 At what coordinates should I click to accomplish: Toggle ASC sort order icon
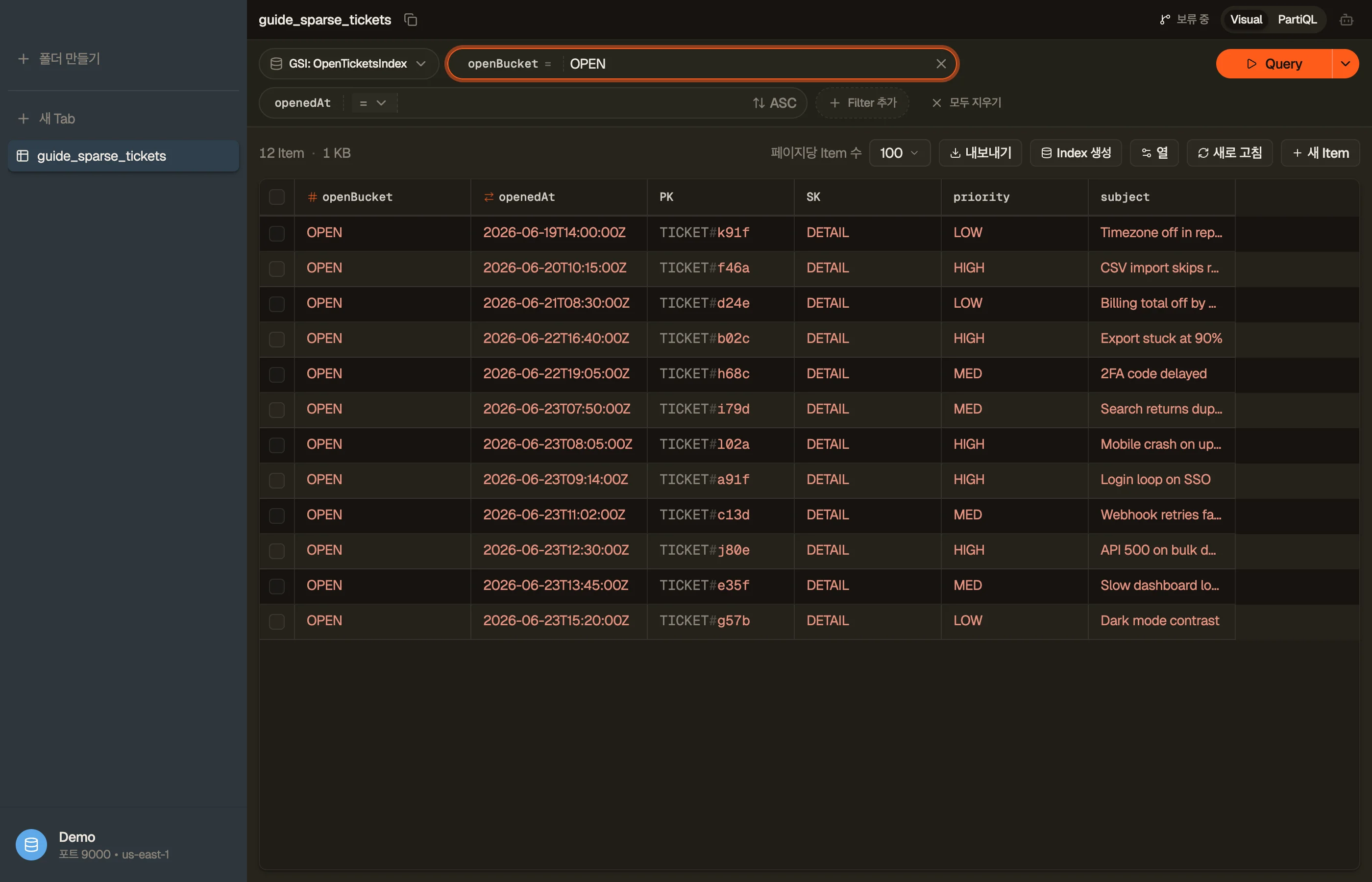[x=759, y=103]
